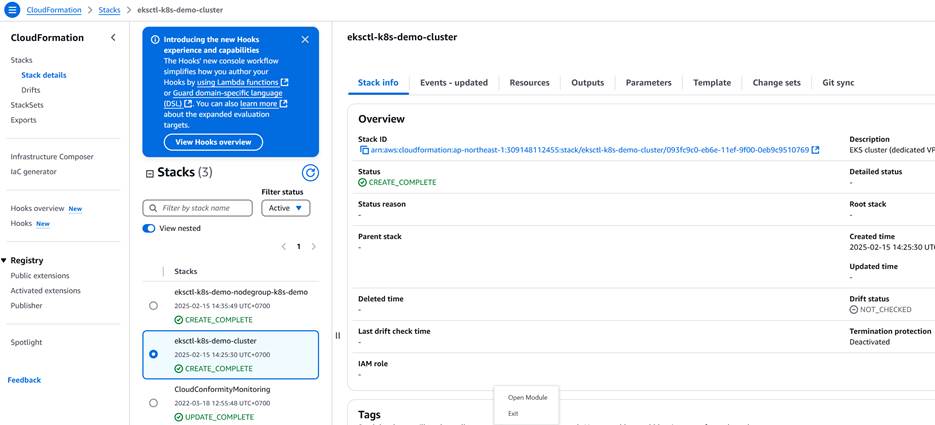Refresh the Stacks list

(310, 173)
